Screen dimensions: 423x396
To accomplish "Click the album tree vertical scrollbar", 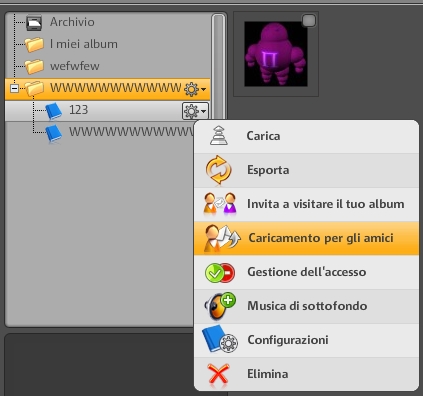I will (218, 67).
